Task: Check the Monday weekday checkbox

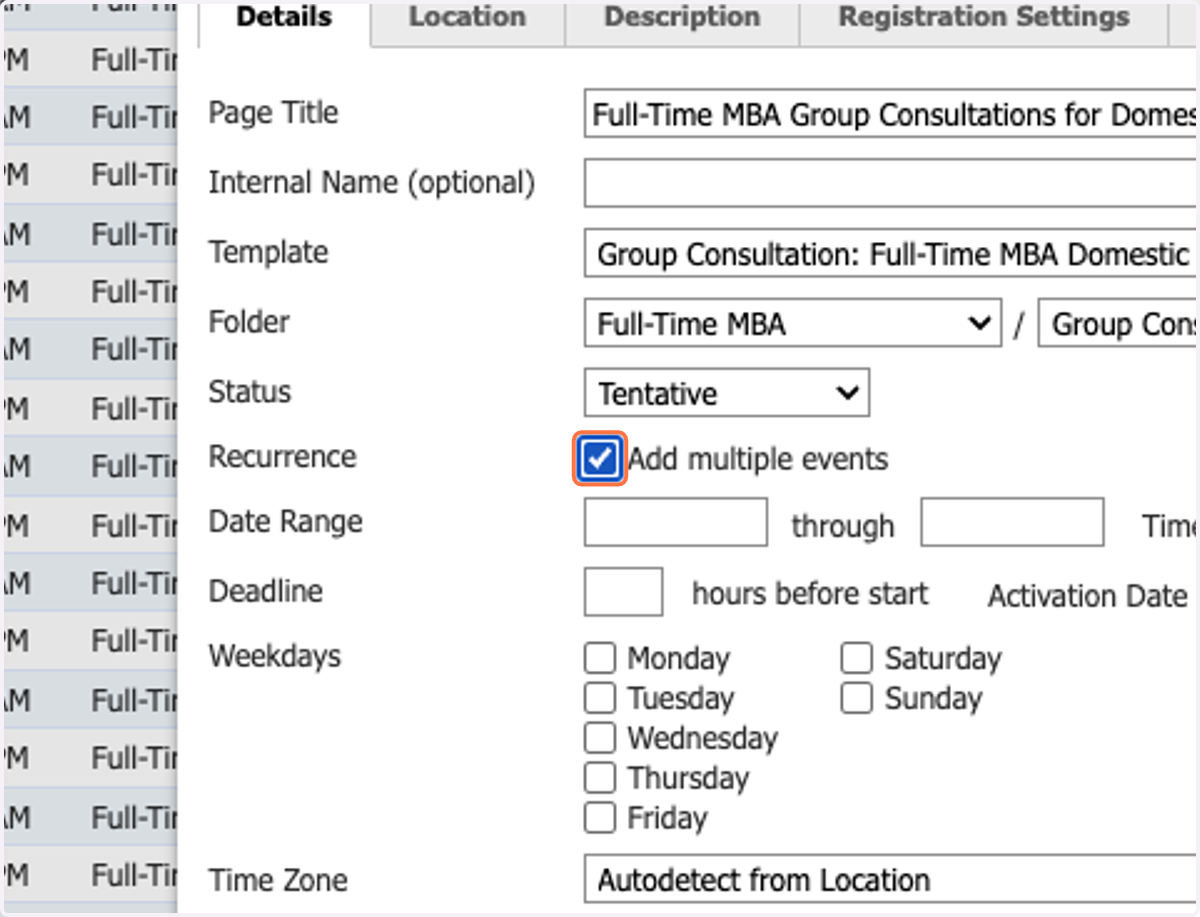Action: [600, 658]
